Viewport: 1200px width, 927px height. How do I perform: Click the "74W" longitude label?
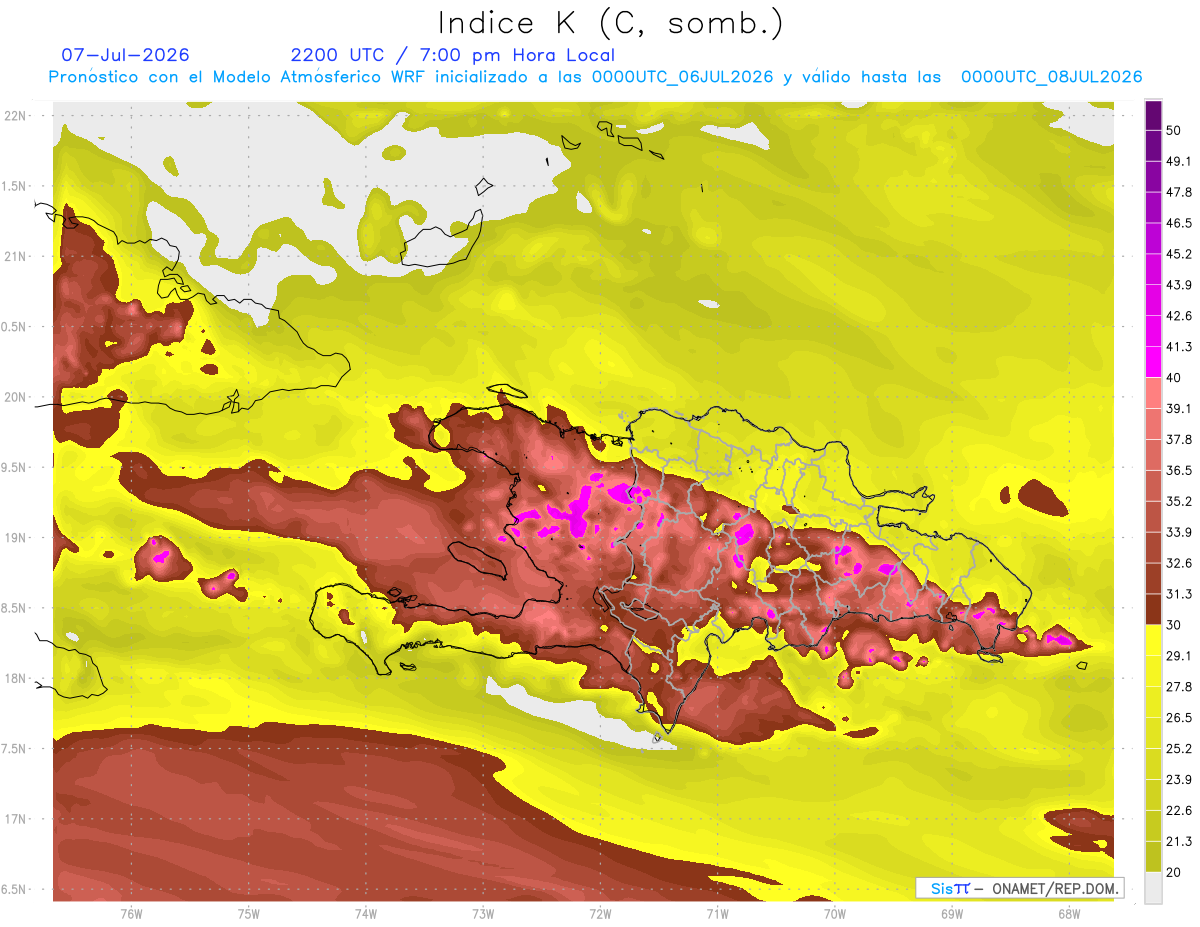pyautogui.click(x=365, y=912)
